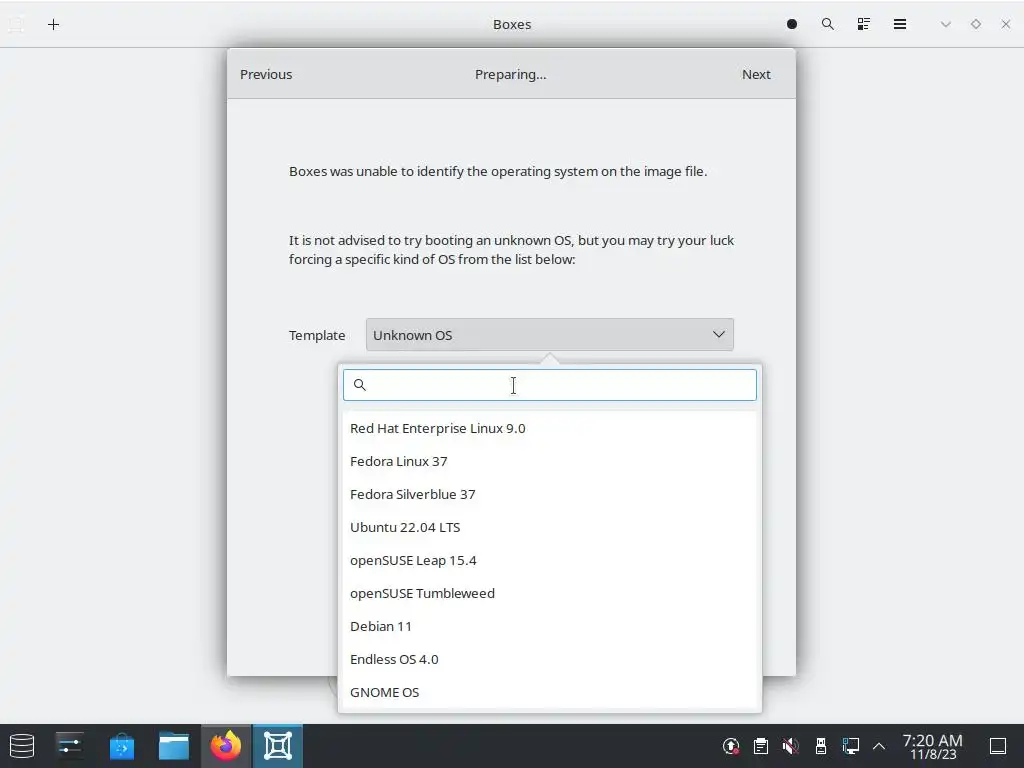Screen dimensions: 1024x768
Task: Switch to list view icon in header
Action: tap(863, 24)
